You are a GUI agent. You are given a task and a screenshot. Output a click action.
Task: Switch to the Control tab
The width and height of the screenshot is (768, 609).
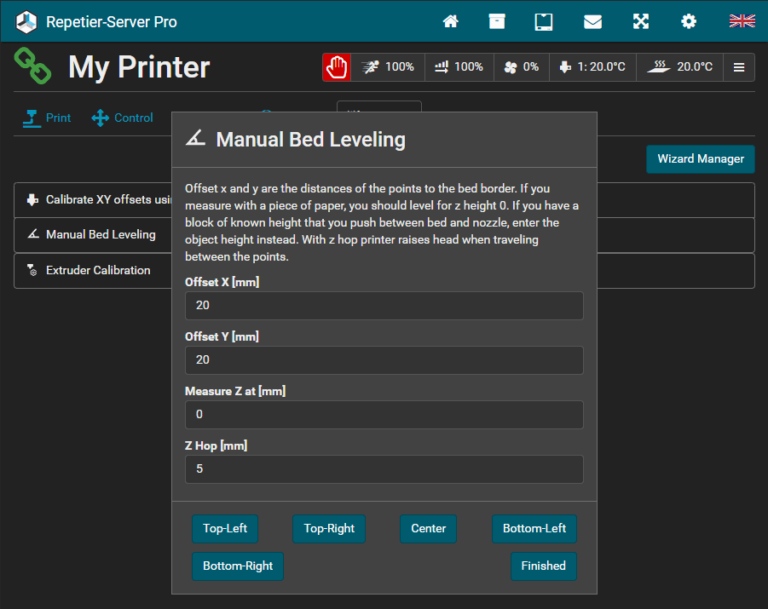(x=122, y=118)
